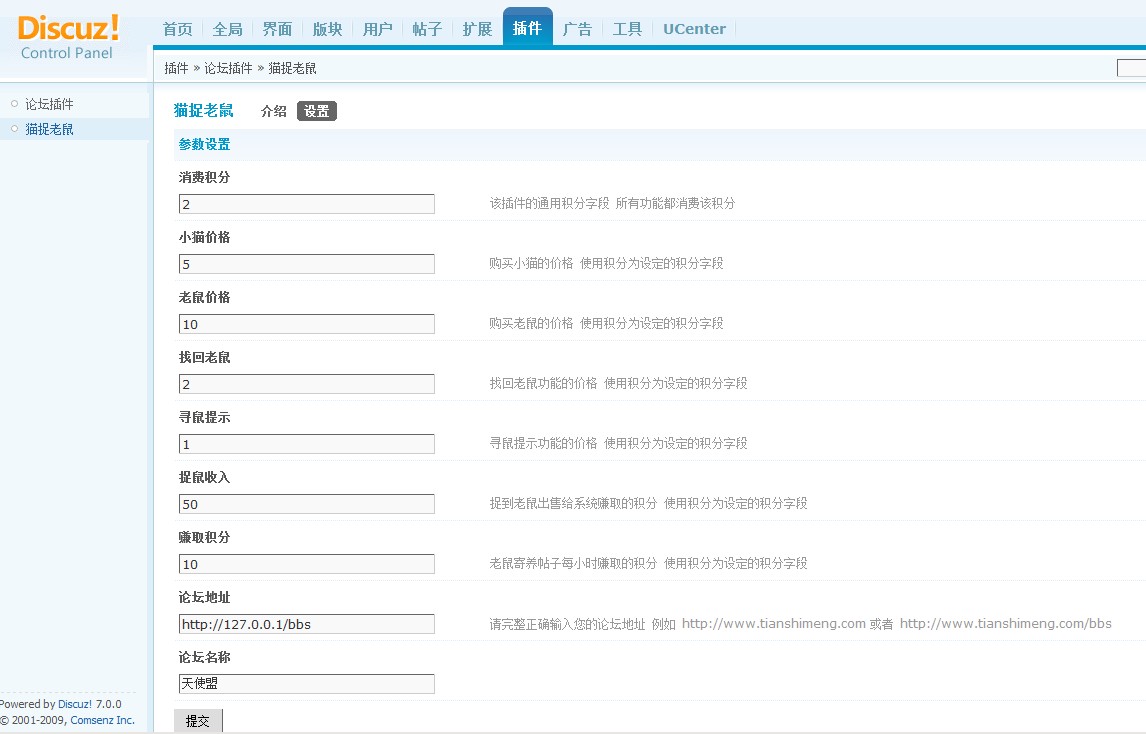Switch to the 介绍 sub-tab
This screenshot has width=1146, height=734.
(273, 111)
